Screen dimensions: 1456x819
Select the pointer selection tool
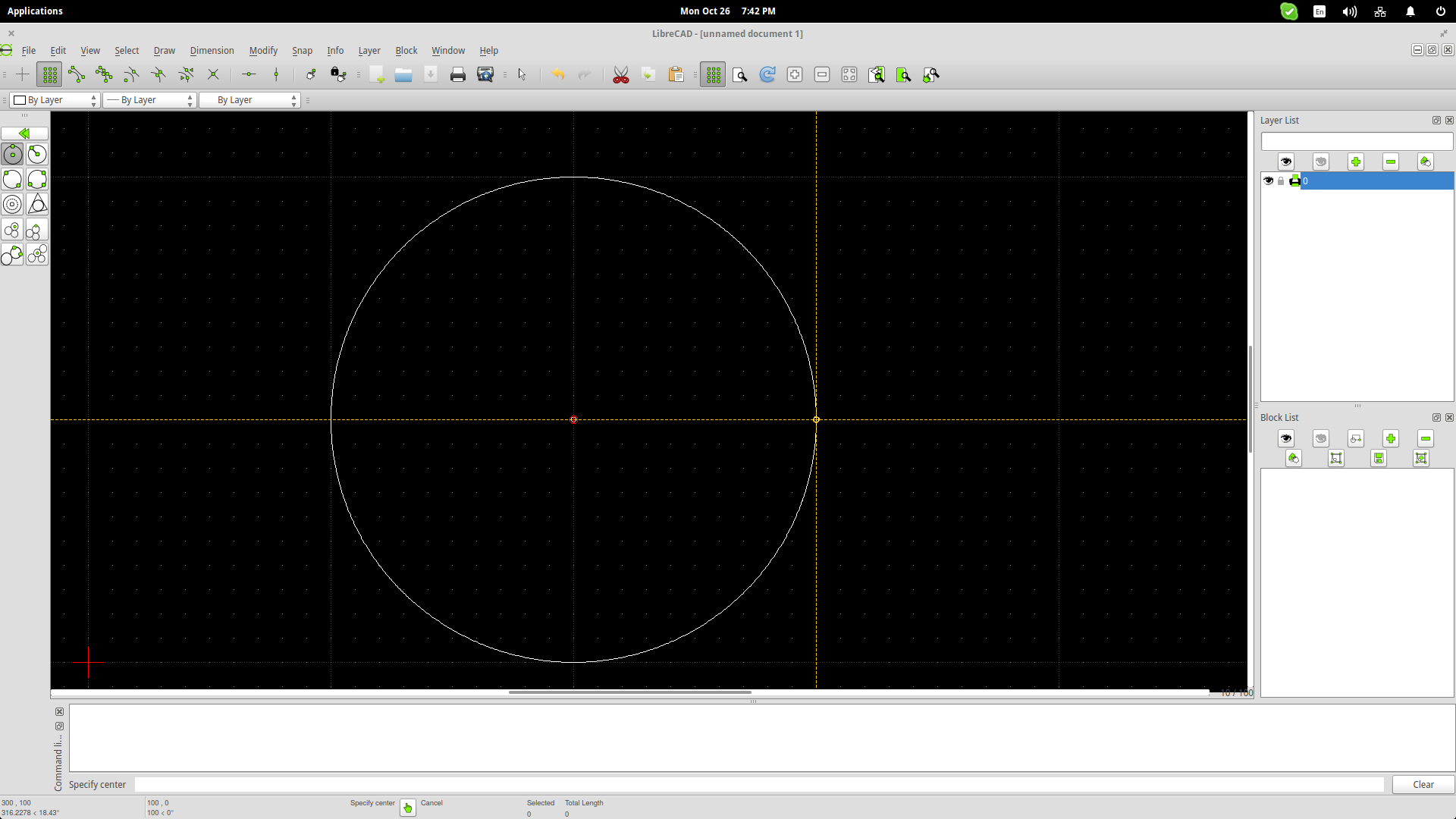[x=522, y=74]
